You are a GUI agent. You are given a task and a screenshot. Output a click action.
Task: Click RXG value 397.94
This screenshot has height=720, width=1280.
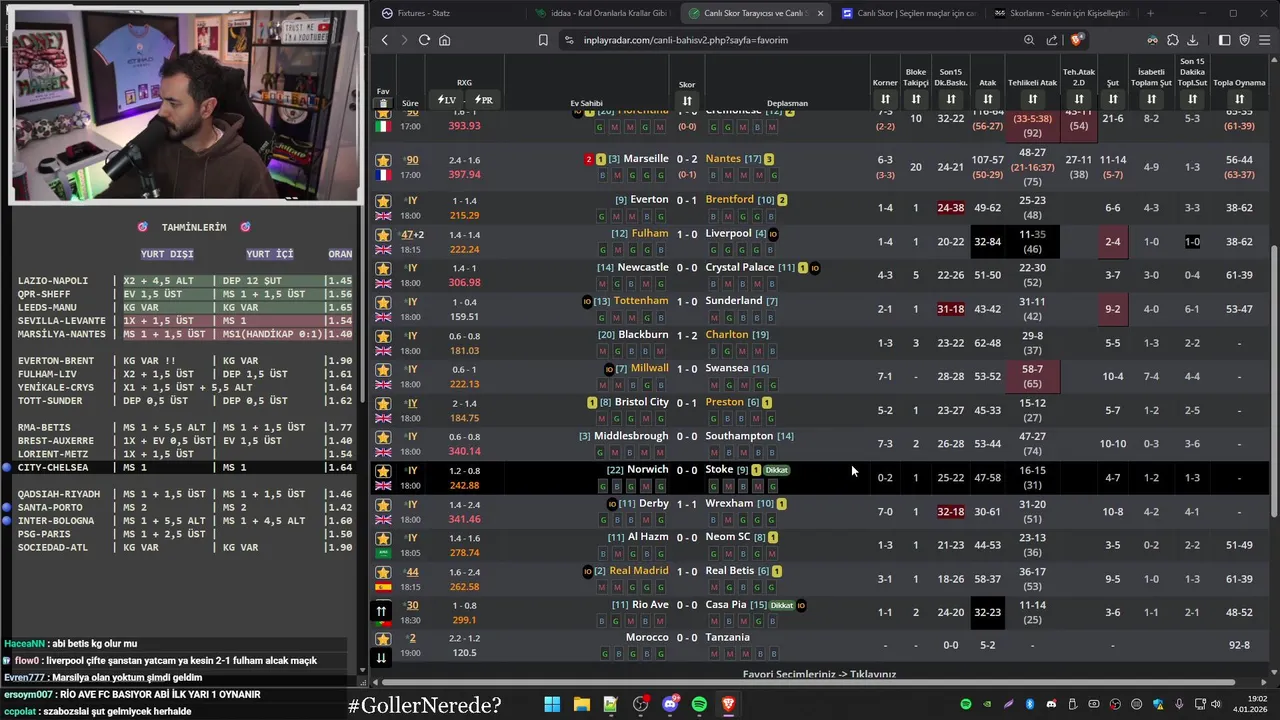465,174
